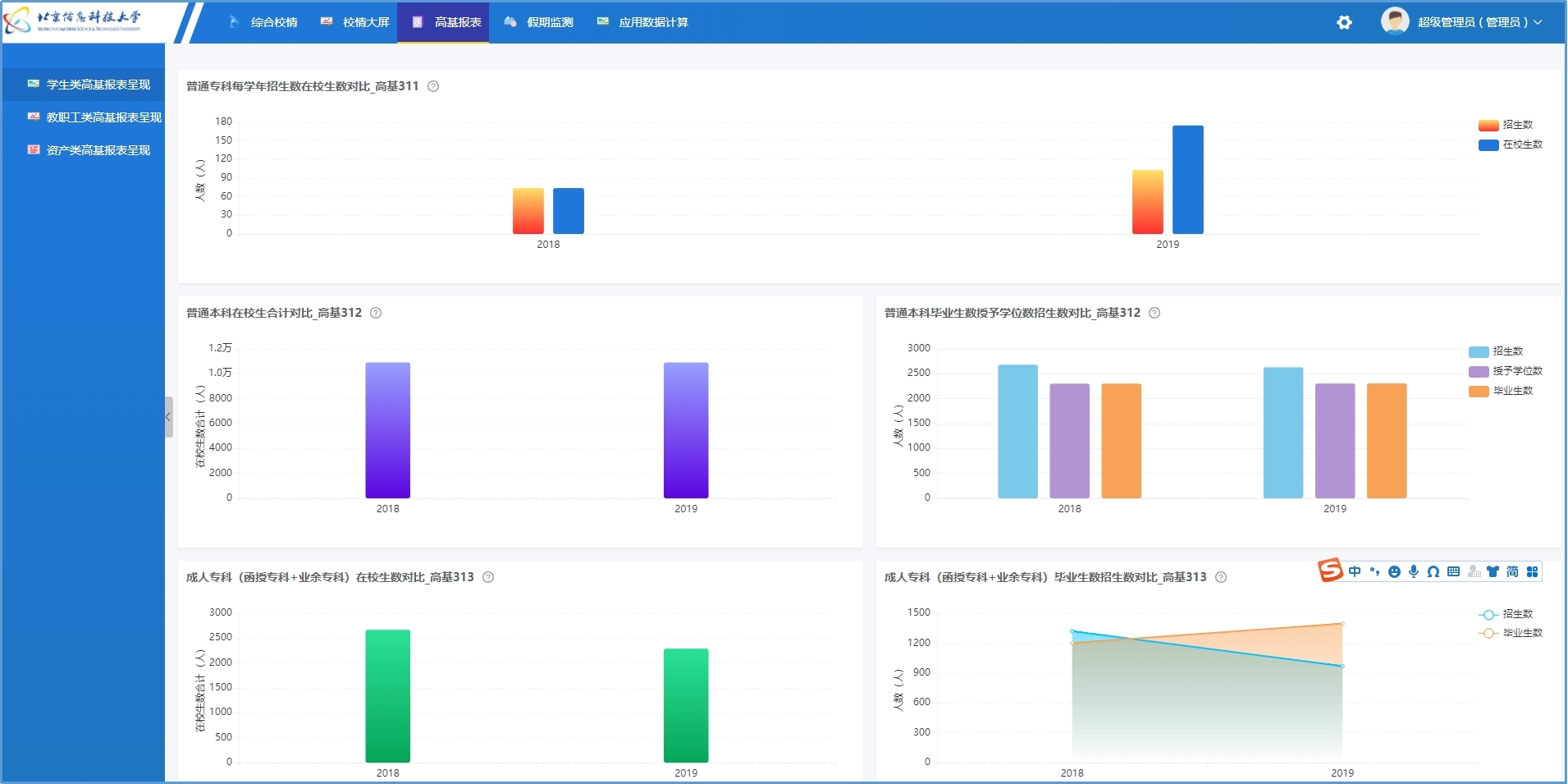This screenshot has height=784, width=1568.
Task: Click help icon beside 普通本科在校生合计对比_高基312
Action: coord(376,313)
